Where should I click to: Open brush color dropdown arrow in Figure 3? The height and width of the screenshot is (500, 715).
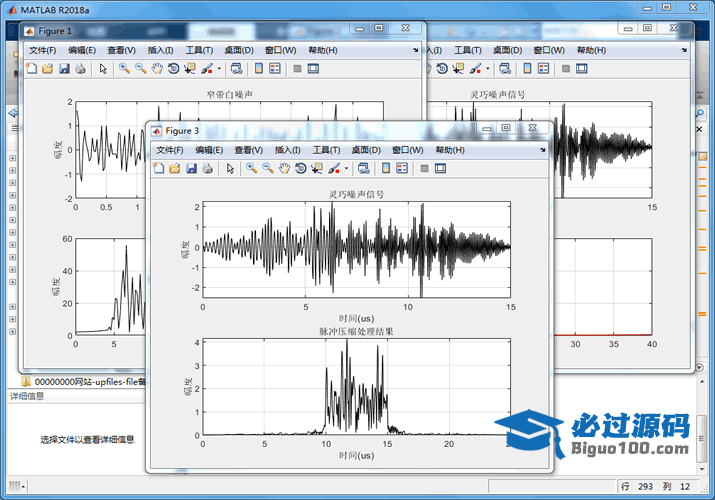click(346, 169)
